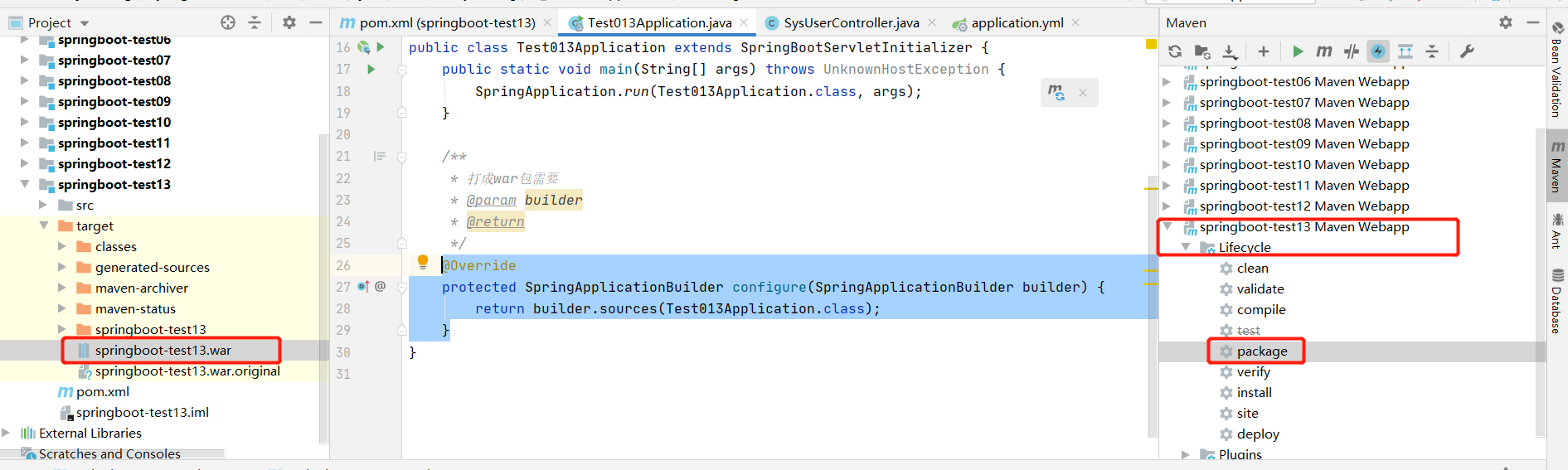Click the yellow intention lightbulb on line 26
Viewport: 1568px width, 470px height.
pyautogui.click(x=423, y=263)
